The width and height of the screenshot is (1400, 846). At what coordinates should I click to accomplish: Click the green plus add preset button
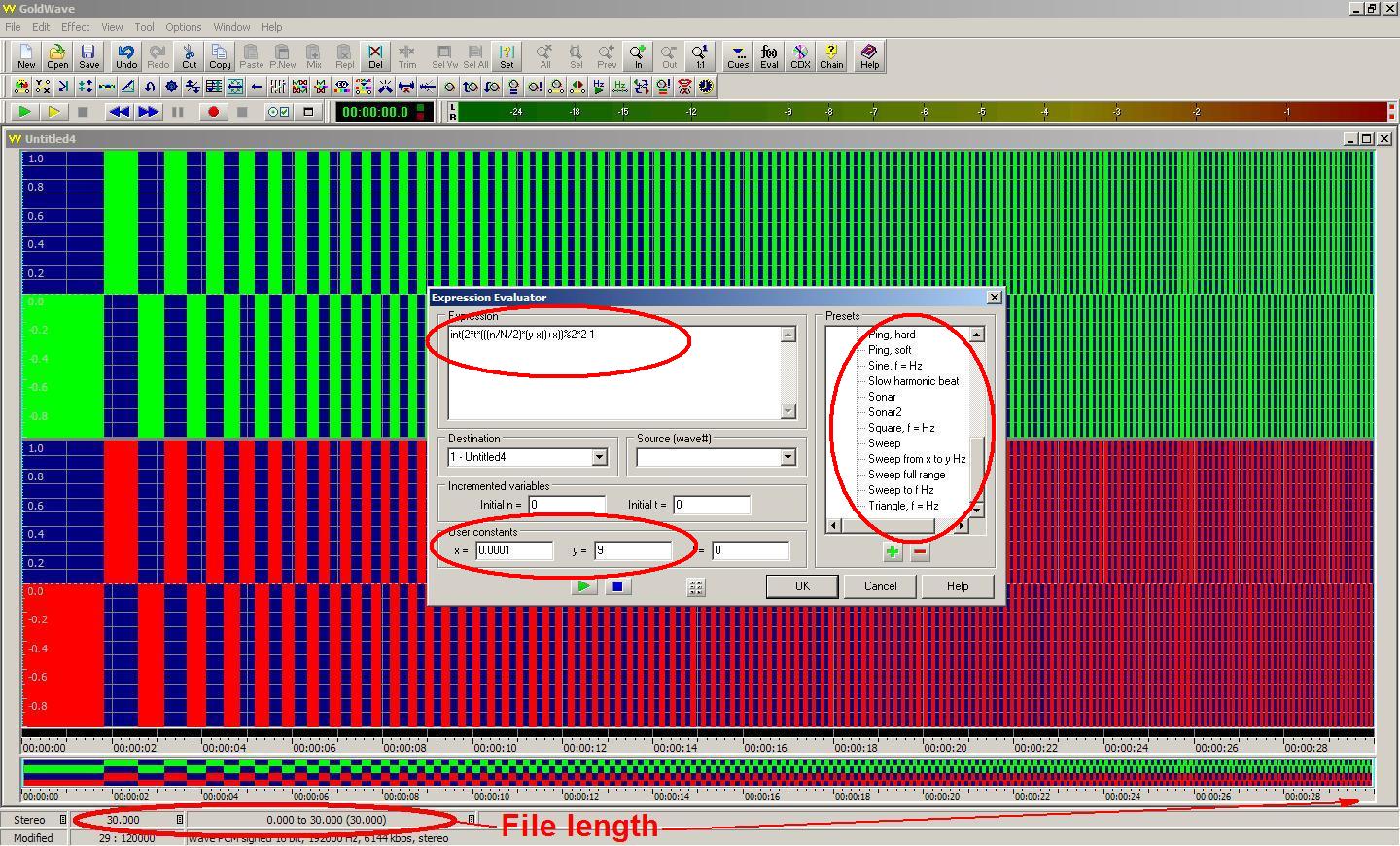point(892,552)
